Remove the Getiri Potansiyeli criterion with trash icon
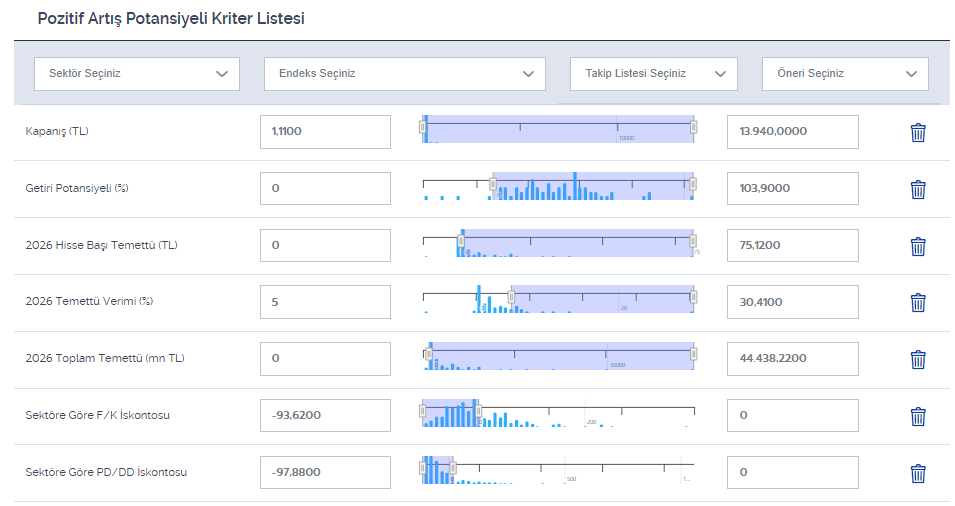This screenshot has height=506, width=955. [917, 189]
